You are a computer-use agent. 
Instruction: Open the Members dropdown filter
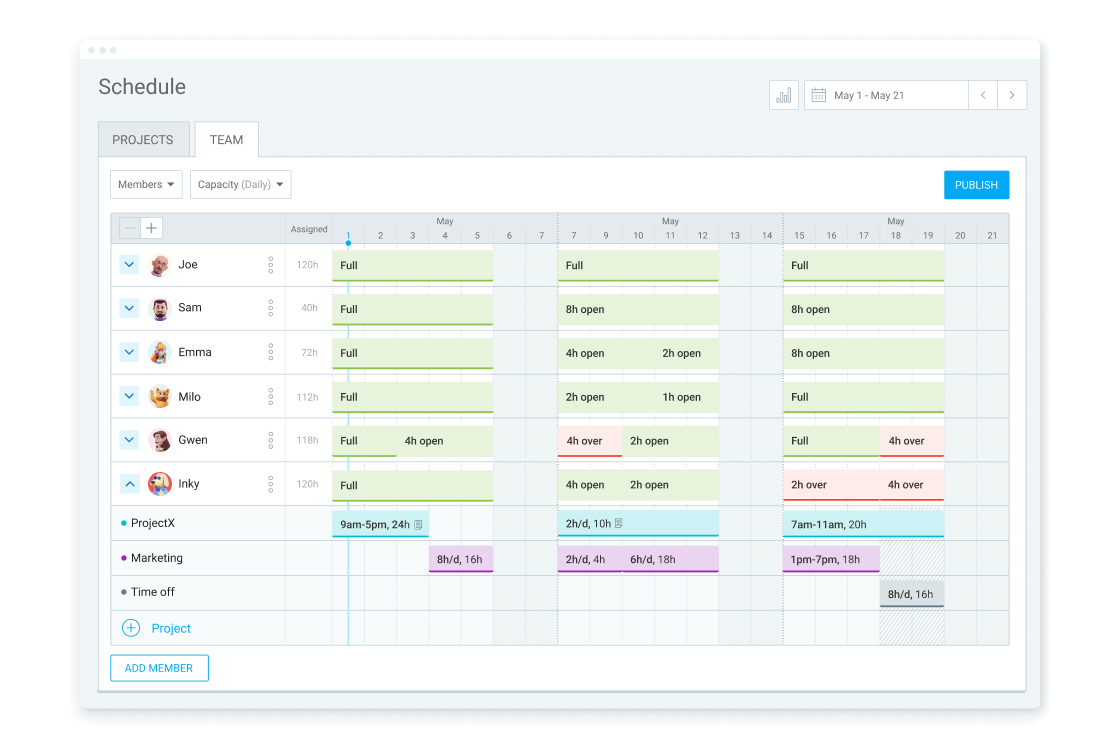pyautogui.click(x=146, y=184)
